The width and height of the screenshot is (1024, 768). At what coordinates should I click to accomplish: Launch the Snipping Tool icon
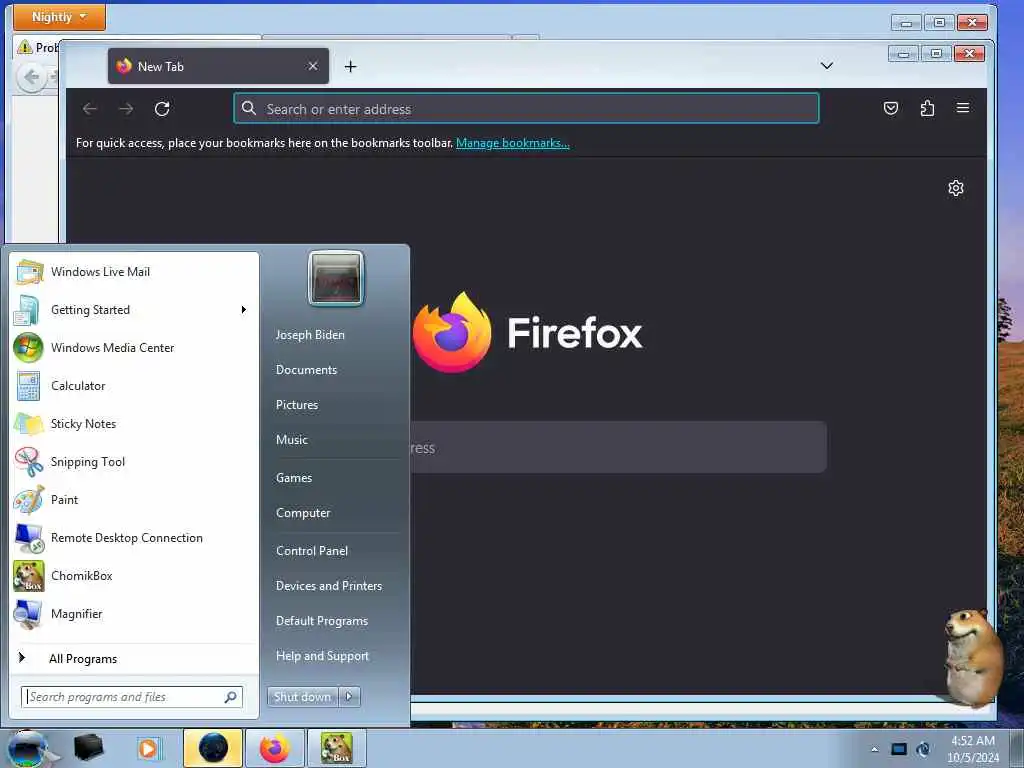coord(29,462)
